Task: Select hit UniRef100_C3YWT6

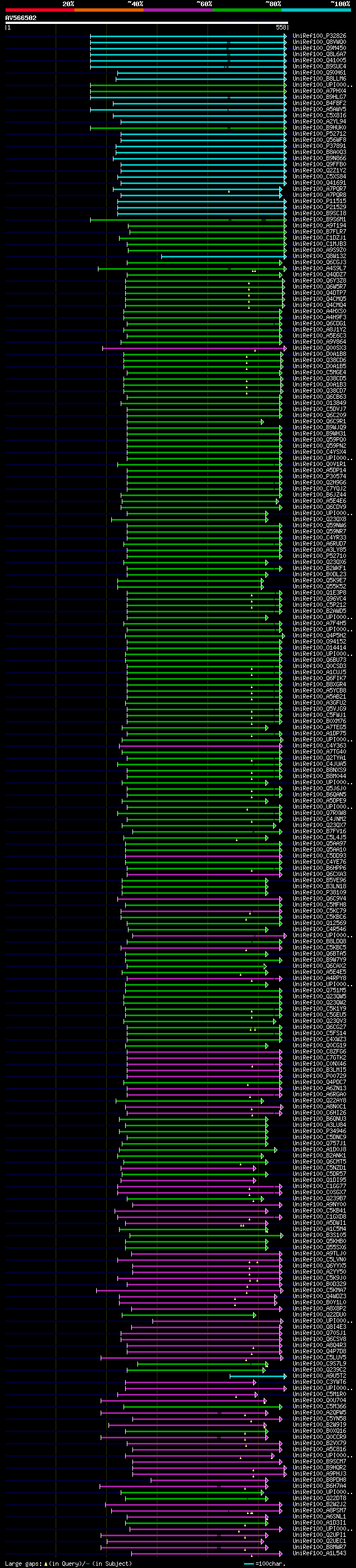Action: (319, 1381)
